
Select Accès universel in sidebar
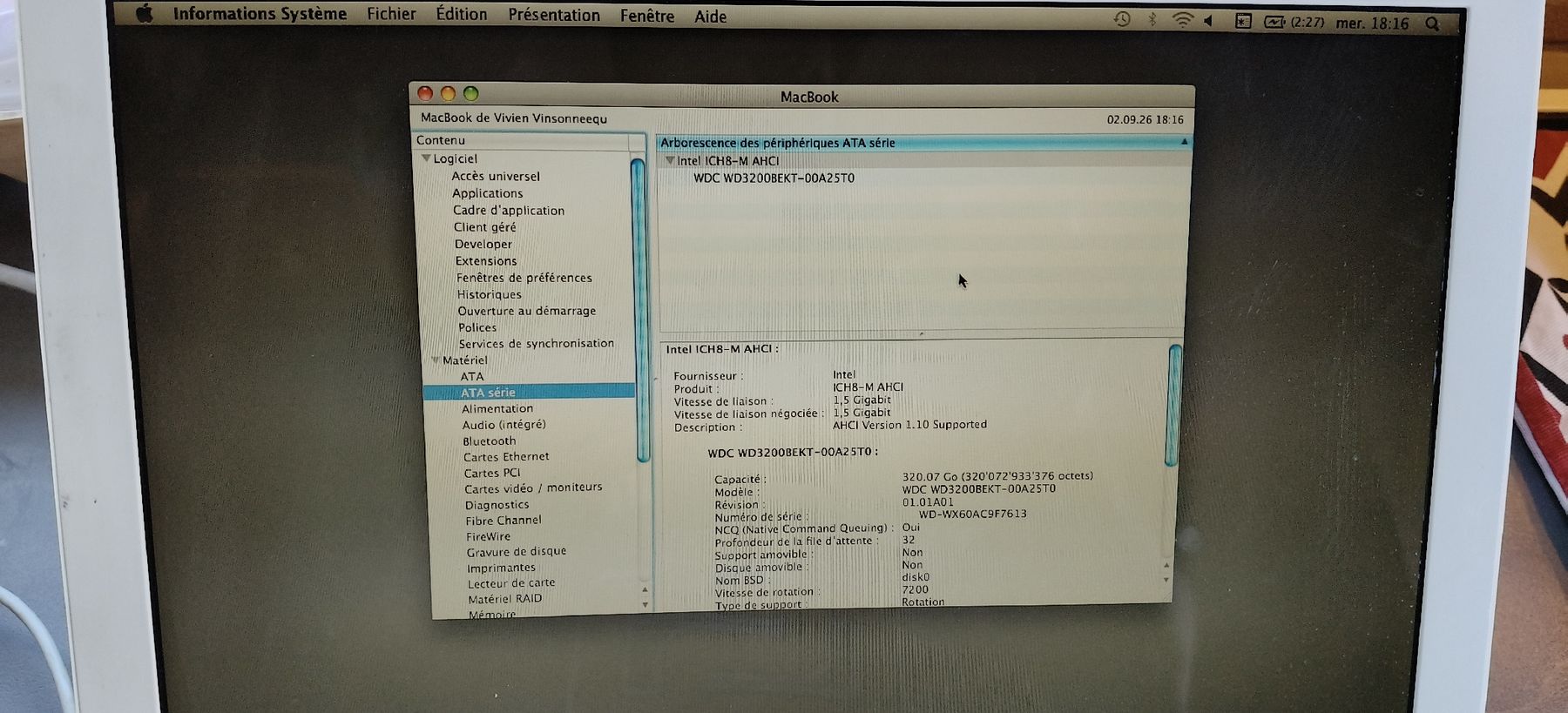496,176
